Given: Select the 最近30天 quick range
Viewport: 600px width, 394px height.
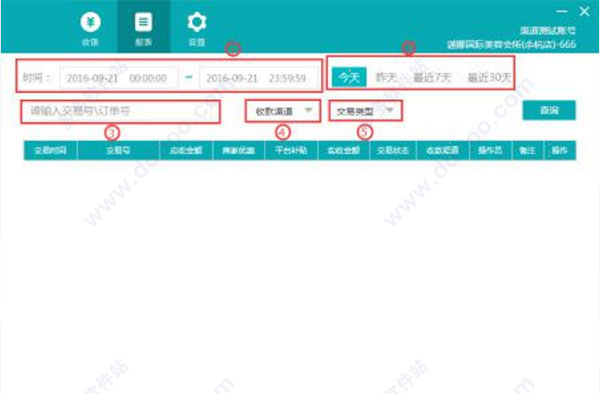Looking at the screenshot, I should (x=489, y=78).
